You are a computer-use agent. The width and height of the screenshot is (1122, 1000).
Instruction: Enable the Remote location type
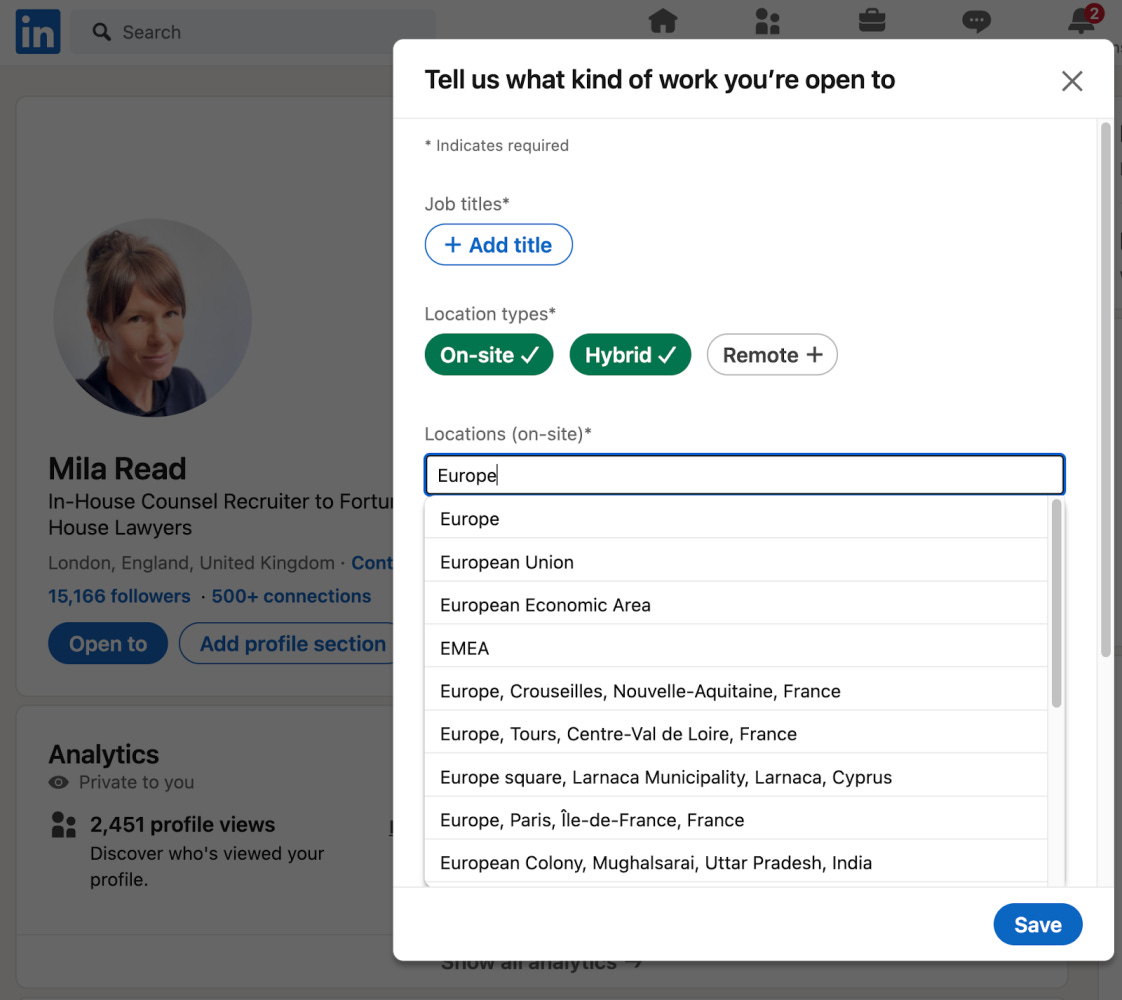point(771,355)
